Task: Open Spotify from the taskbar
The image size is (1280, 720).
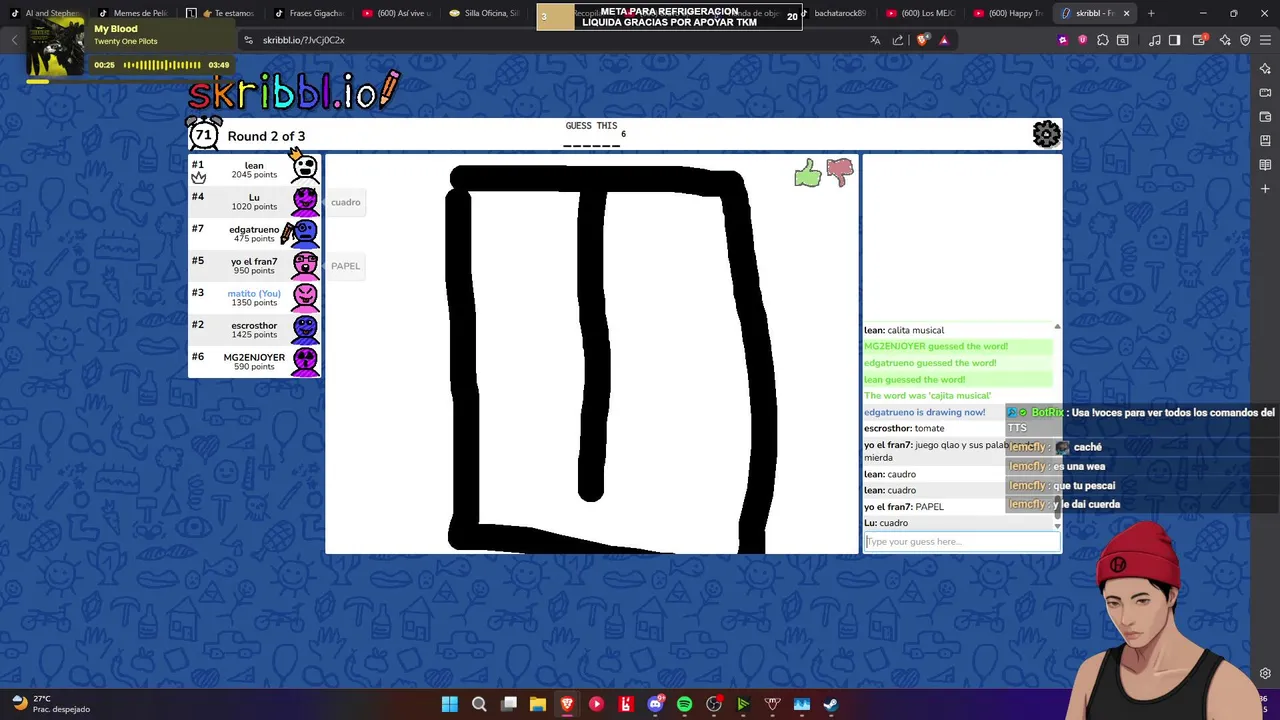Action: point(684,704)
